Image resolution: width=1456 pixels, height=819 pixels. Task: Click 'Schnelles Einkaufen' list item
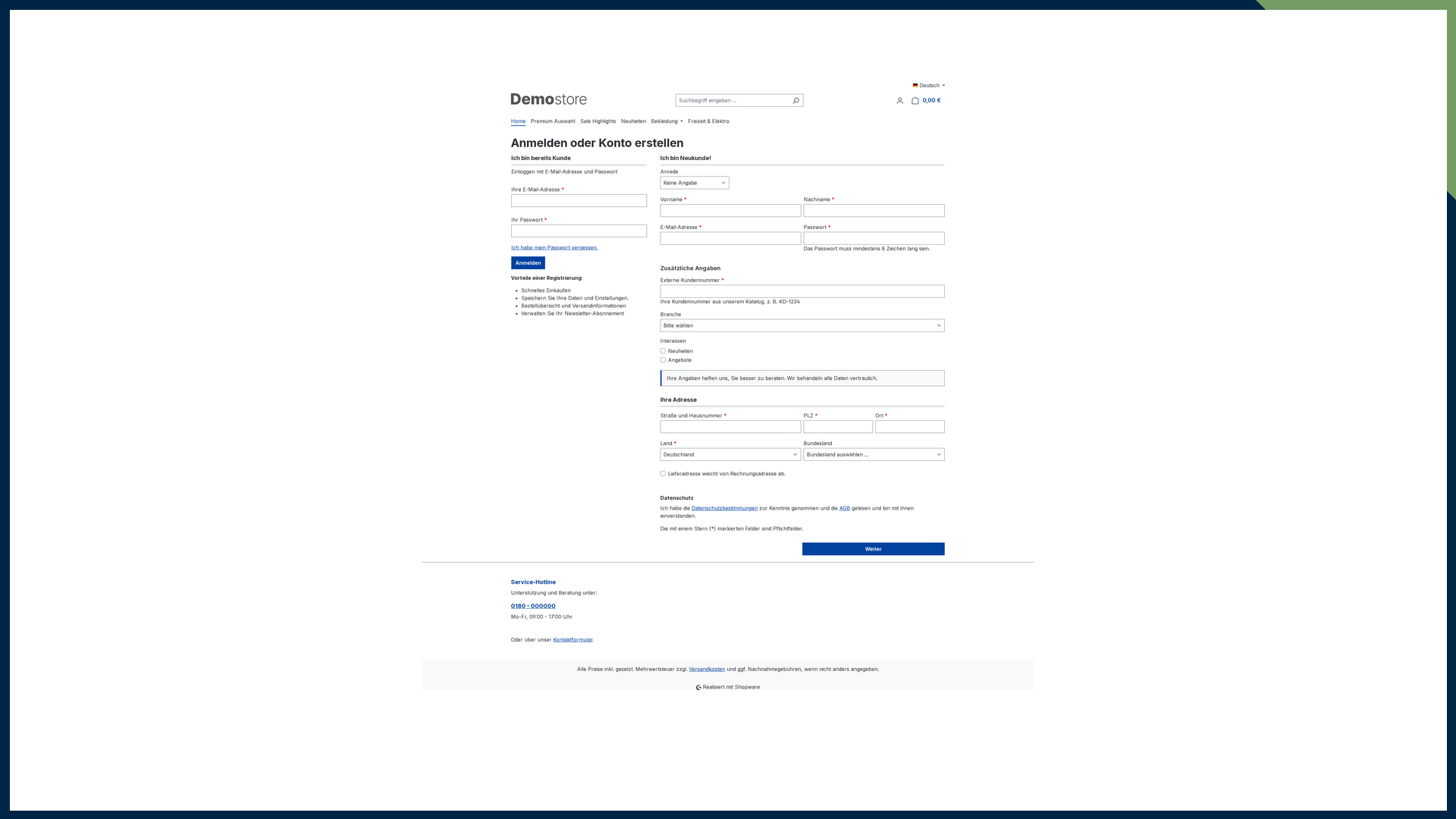546,290
